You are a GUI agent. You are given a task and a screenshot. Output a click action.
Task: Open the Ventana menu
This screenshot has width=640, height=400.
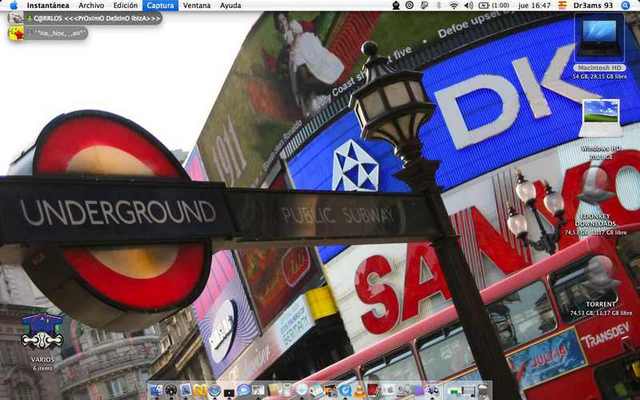click(197, 5)
